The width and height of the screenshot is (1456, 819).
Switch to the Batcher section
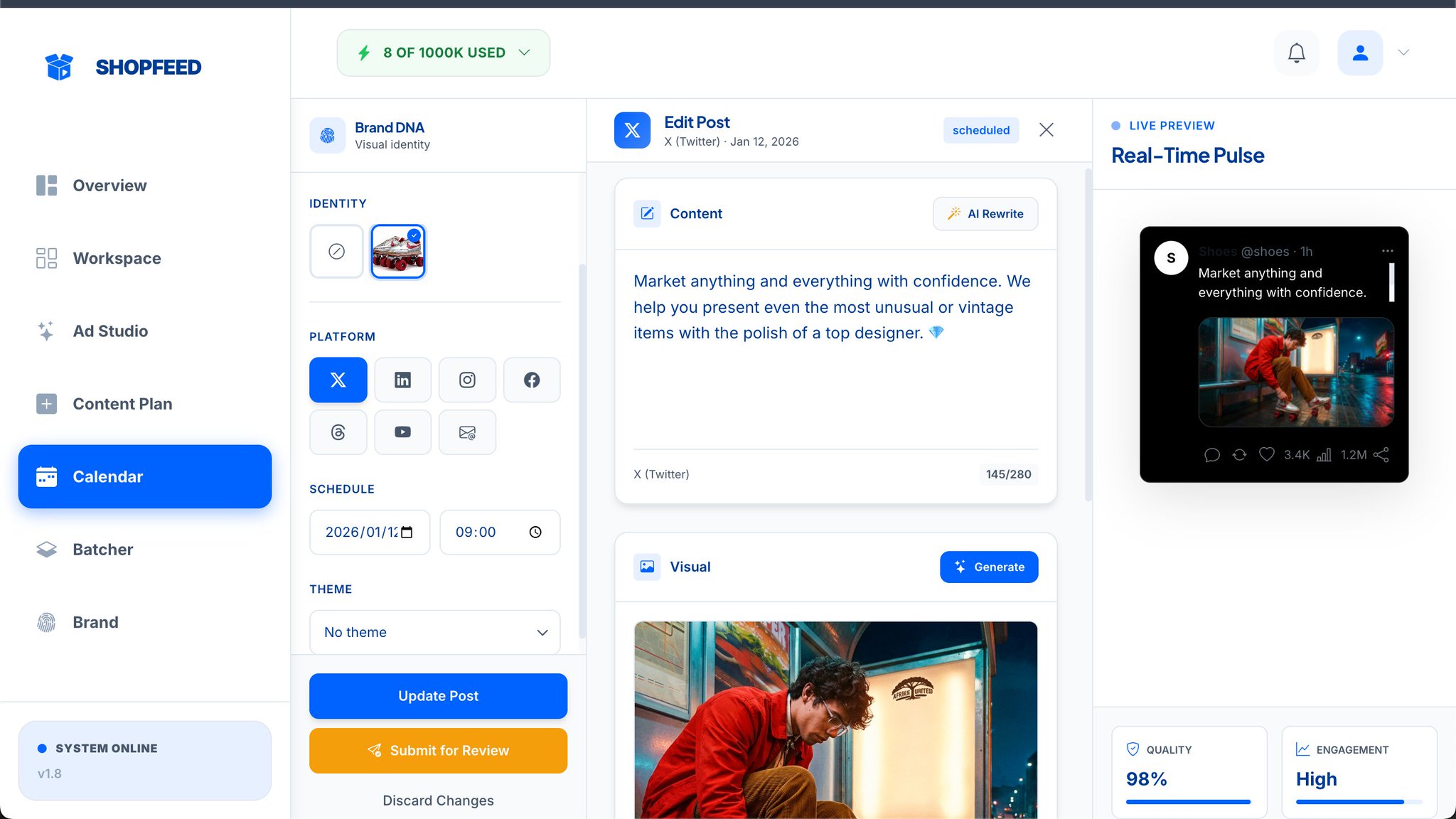click(x=102, y=549)
